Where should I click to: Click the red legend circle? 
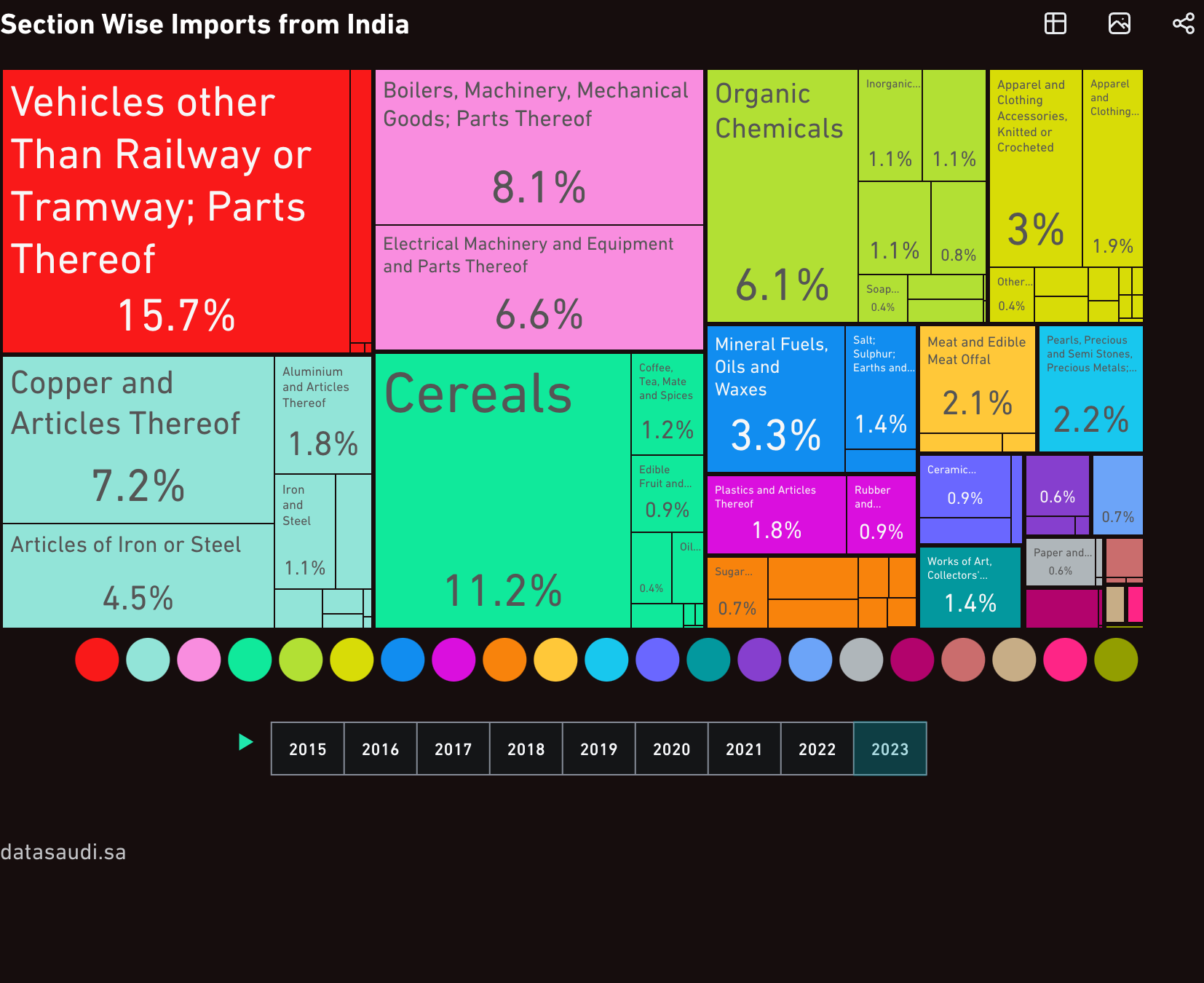coord(97,660)
